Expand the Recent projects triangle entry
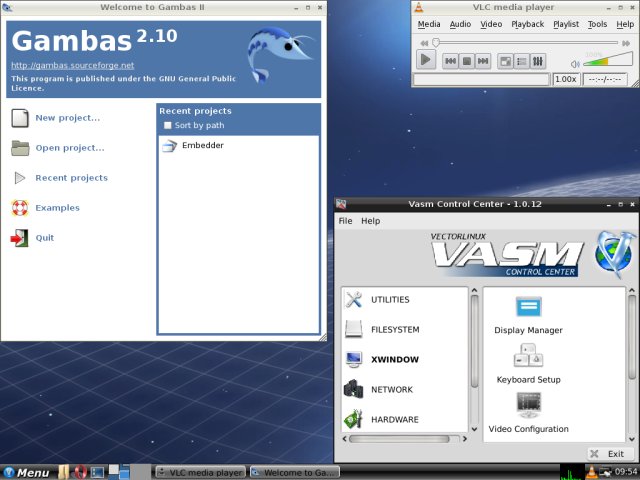The image size is (640, 480). [x=20, y=178]
